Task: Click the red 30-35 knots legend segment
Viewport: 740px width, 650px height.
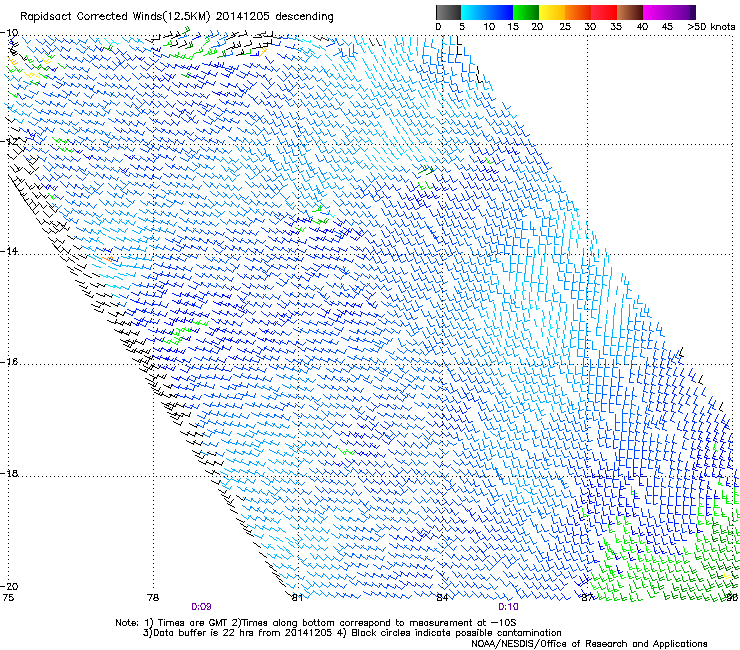Action: click(x=604, y=12)
